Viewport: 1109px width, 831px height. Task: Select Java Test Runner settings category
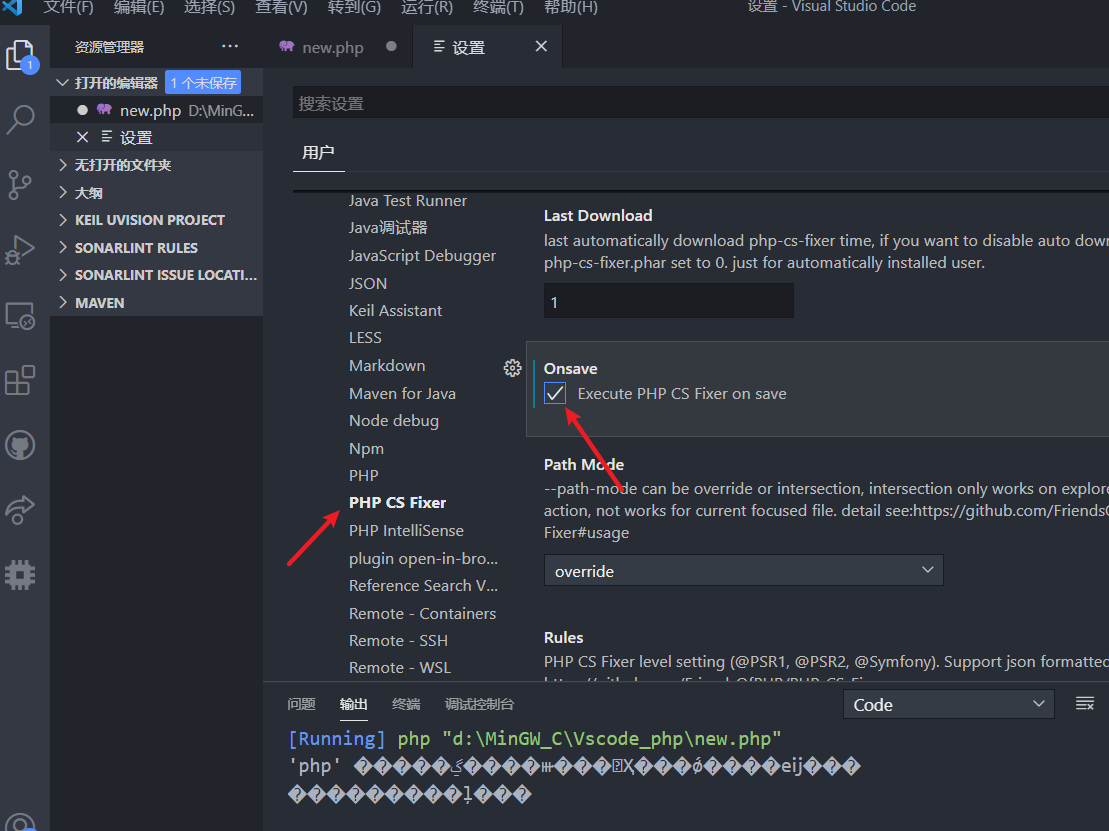click(408, 200)
